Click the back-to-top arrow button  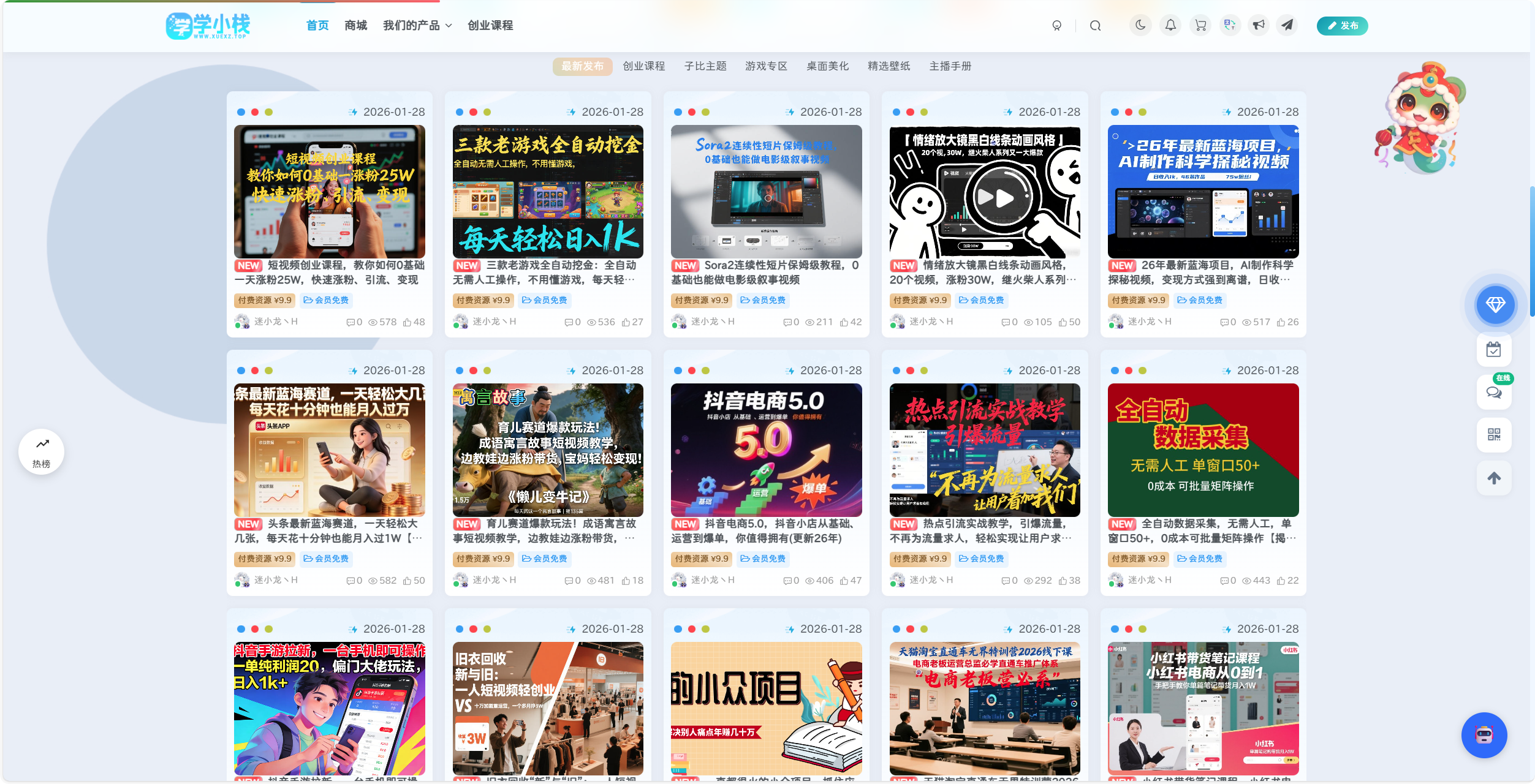tap(1494, 478)
